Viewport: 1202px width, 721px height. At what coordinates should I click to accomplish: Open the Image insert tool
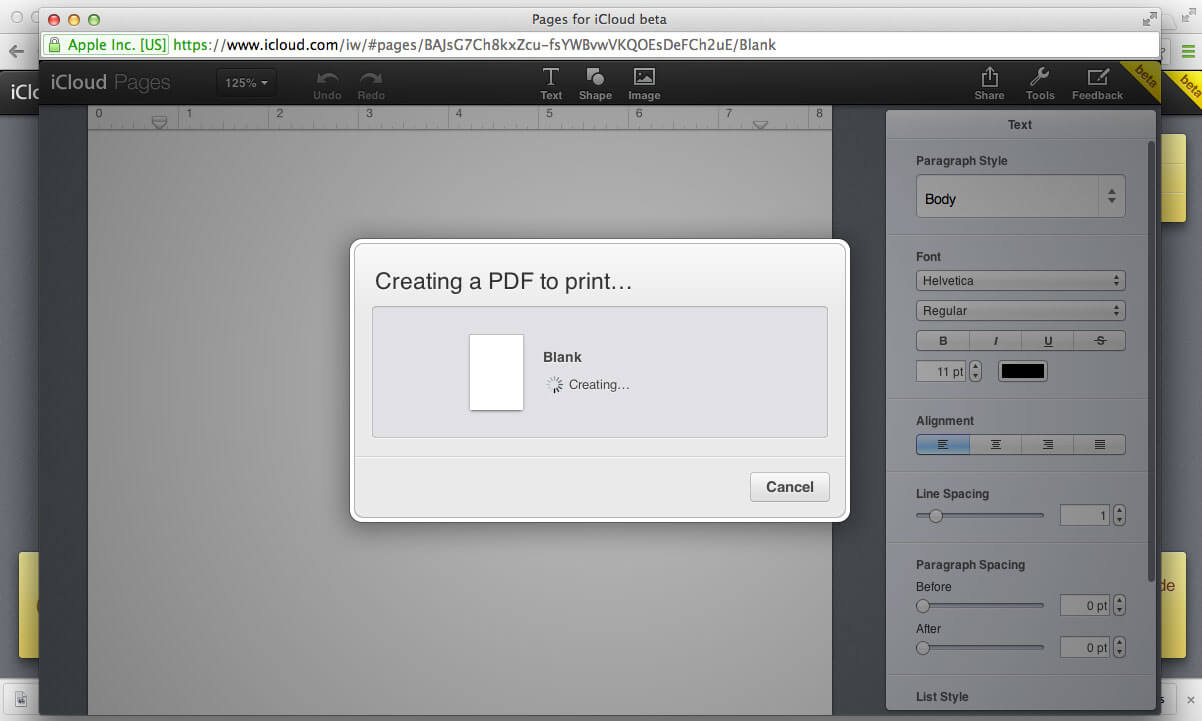644,78
